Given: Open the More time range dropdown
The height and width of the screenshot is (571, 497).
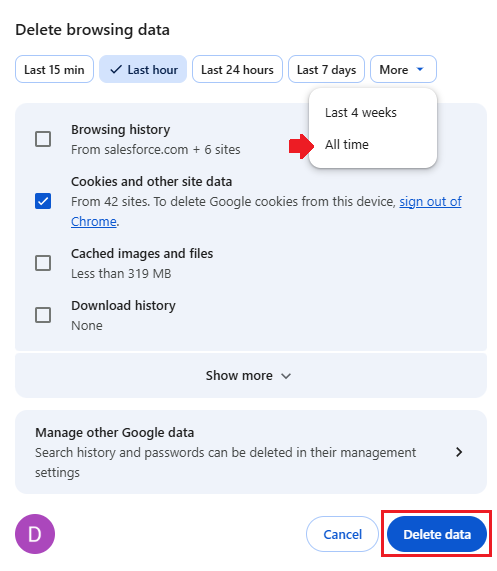Looking at the screenshot, I should [403, 69].
